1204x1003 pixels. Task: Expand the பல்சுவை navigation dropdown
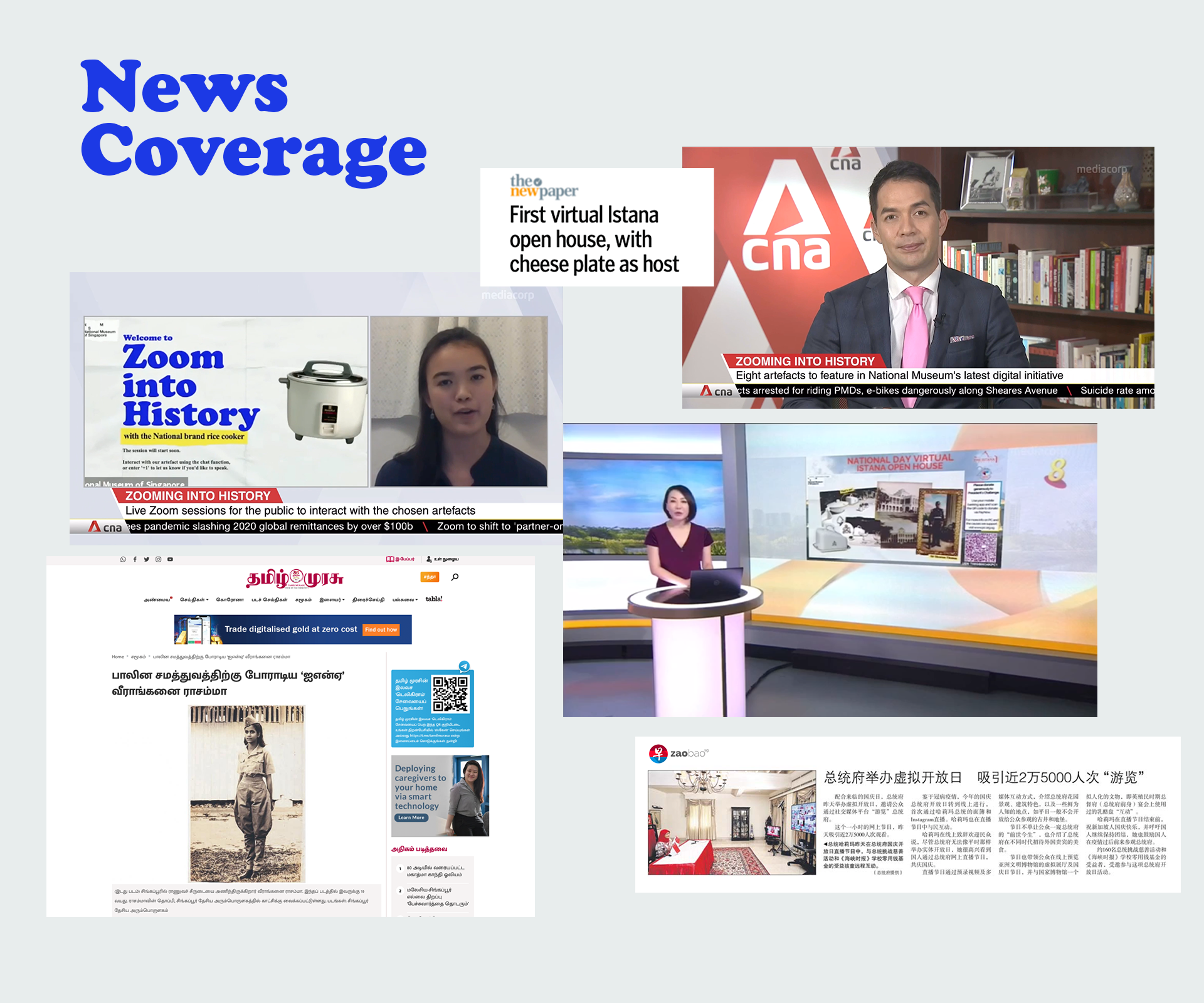(x=405, y=600)
